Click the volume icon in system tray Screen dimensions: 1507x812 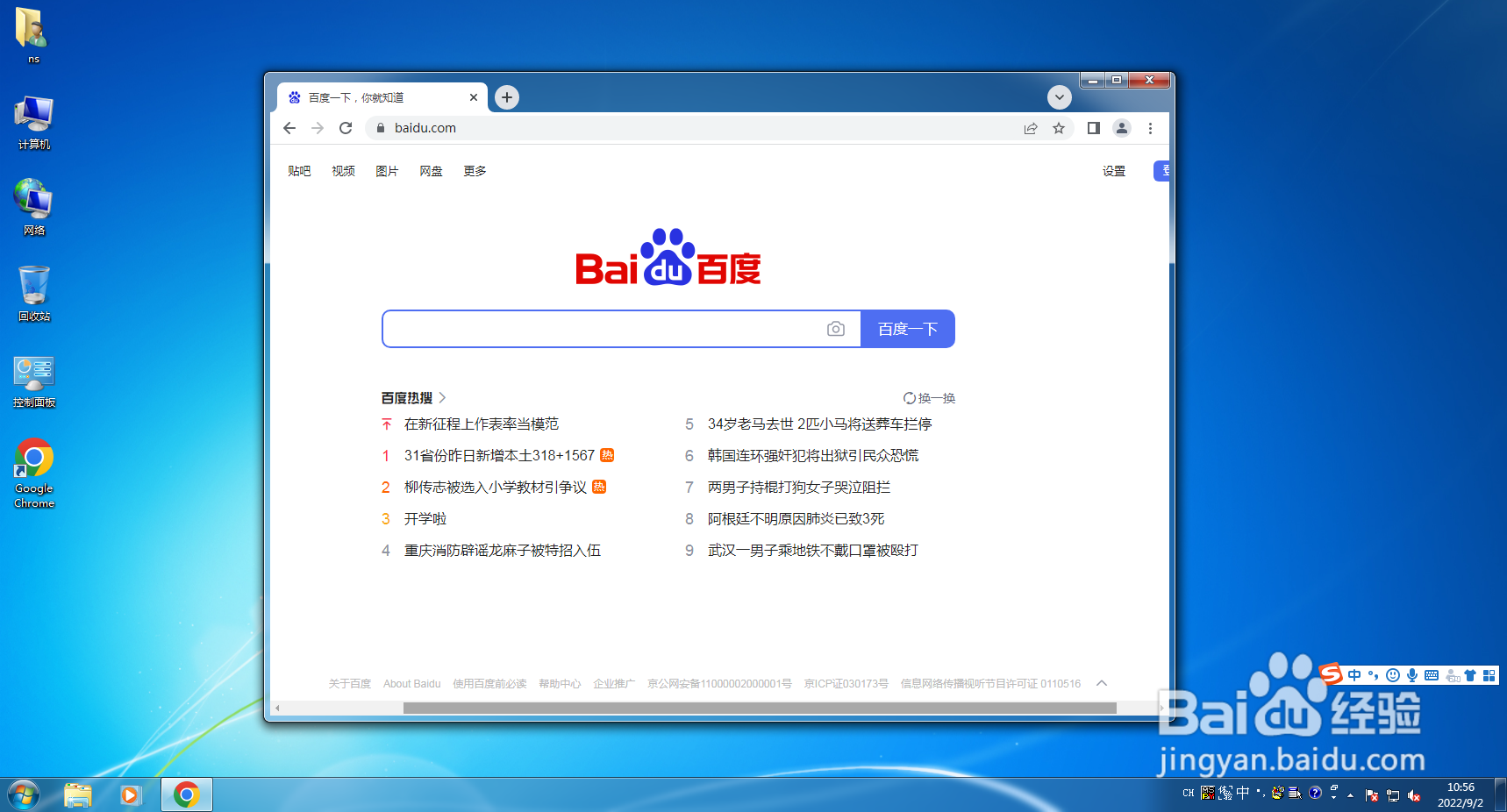[1414, 795]
